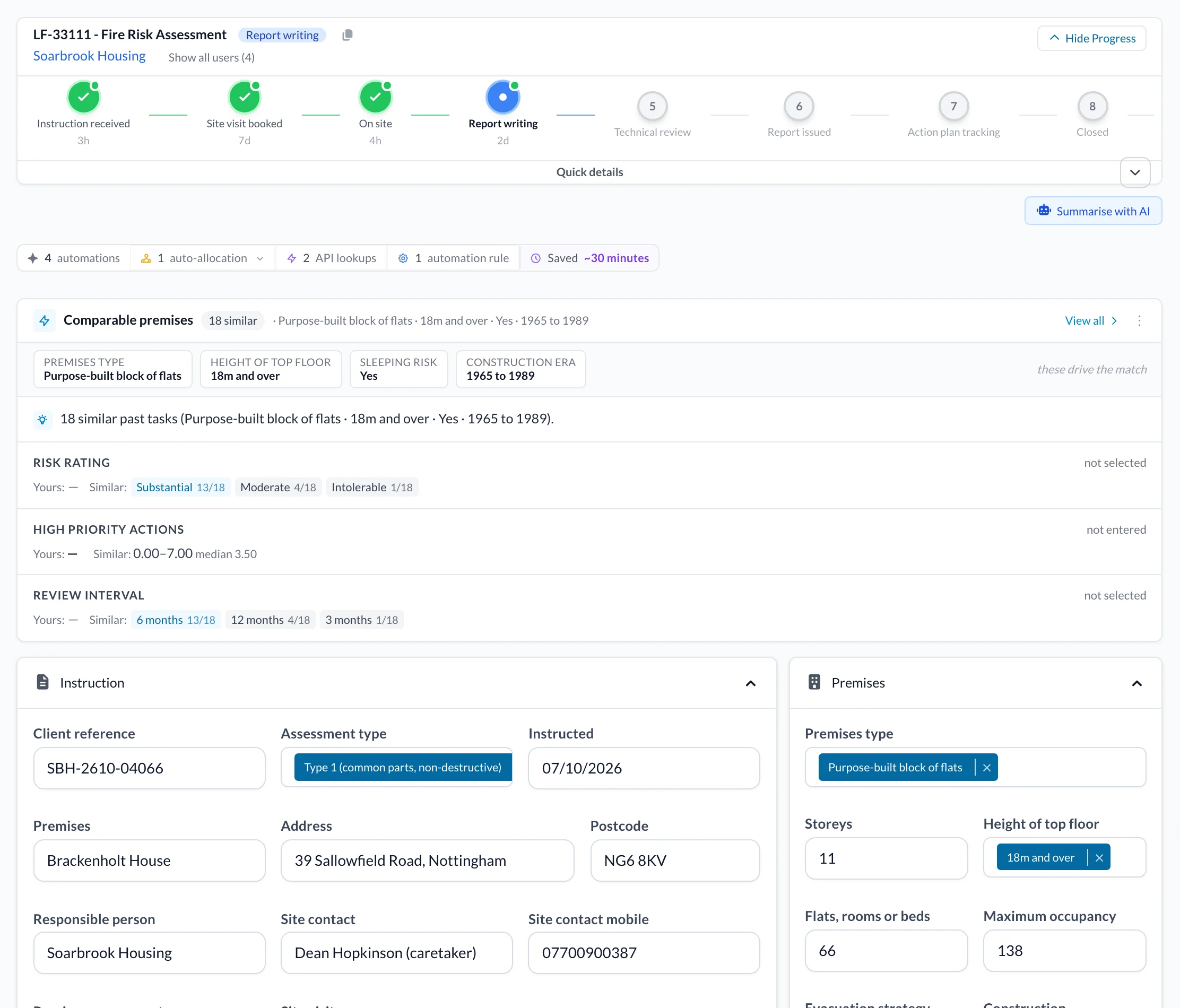Remove the 18m and over tag
The height and width of the screenshot is (1008, 1180).
click(x=1099, y=858)
